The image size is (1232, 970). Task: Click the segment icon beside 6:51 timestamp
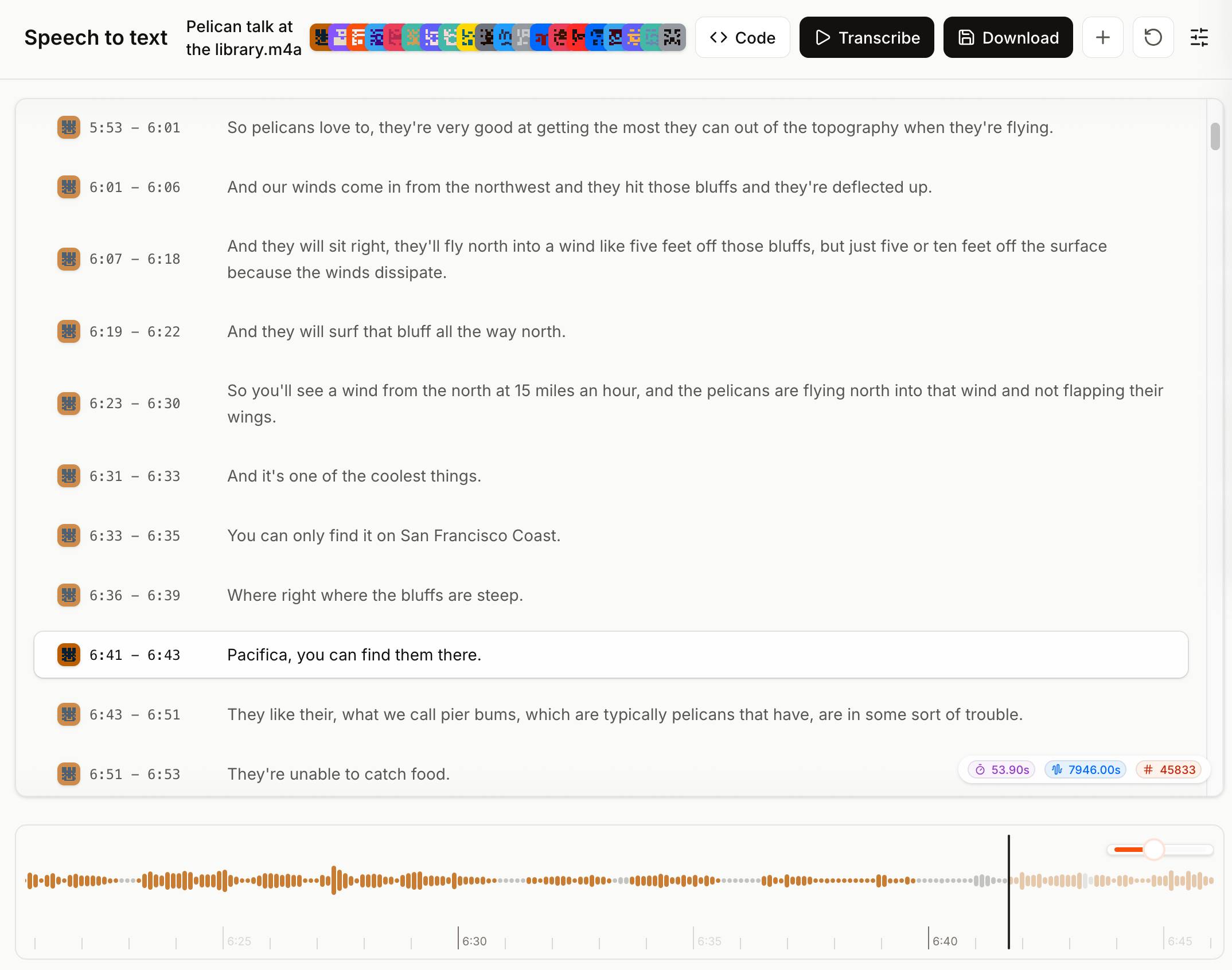tap(68, 774)
